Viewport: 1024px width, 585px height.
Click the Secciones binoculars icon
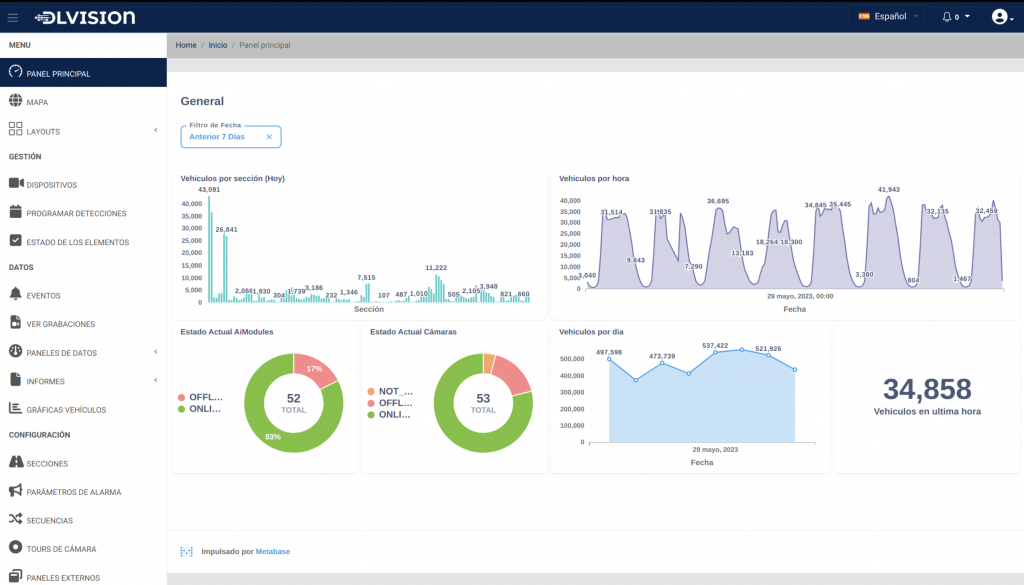pyautogui.click(x=15, y=463)
